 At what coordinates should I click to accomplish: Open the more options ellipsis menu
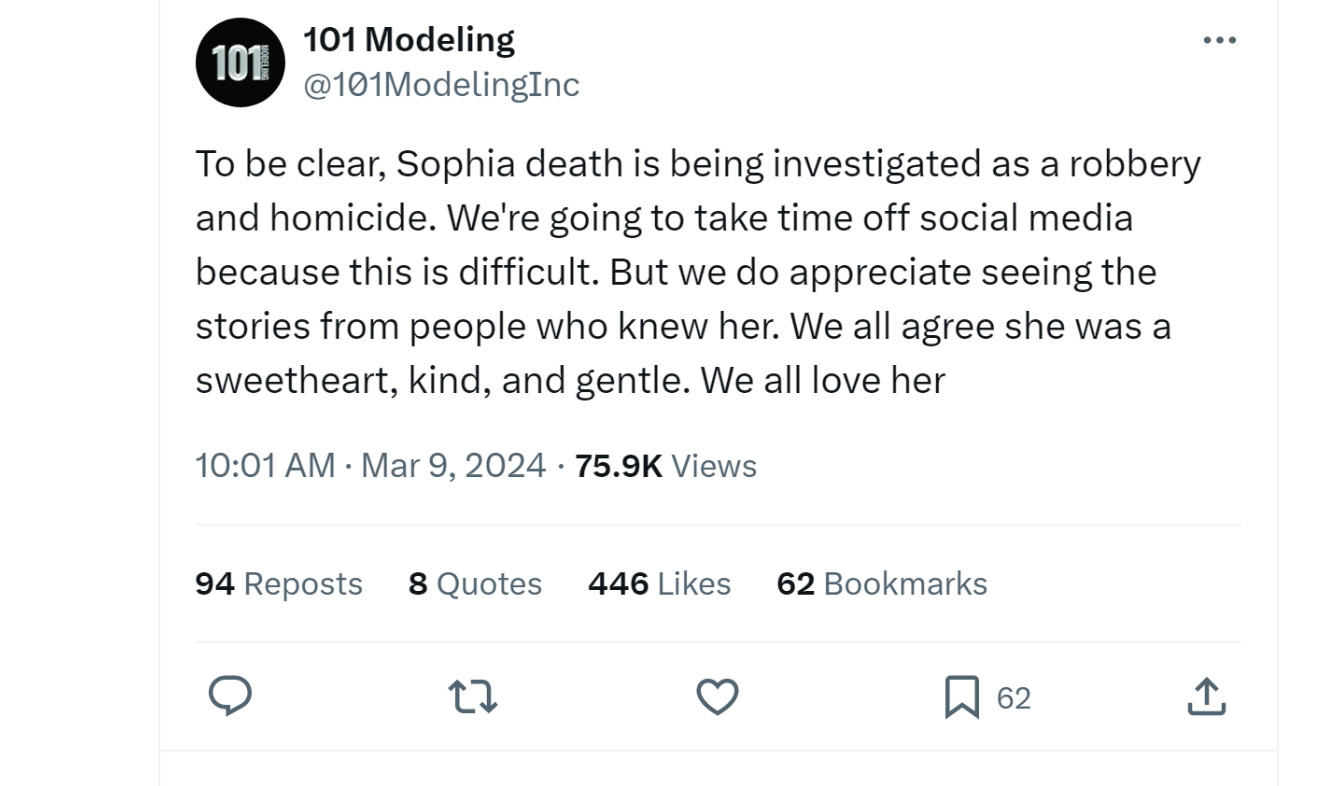point(1219,41)
